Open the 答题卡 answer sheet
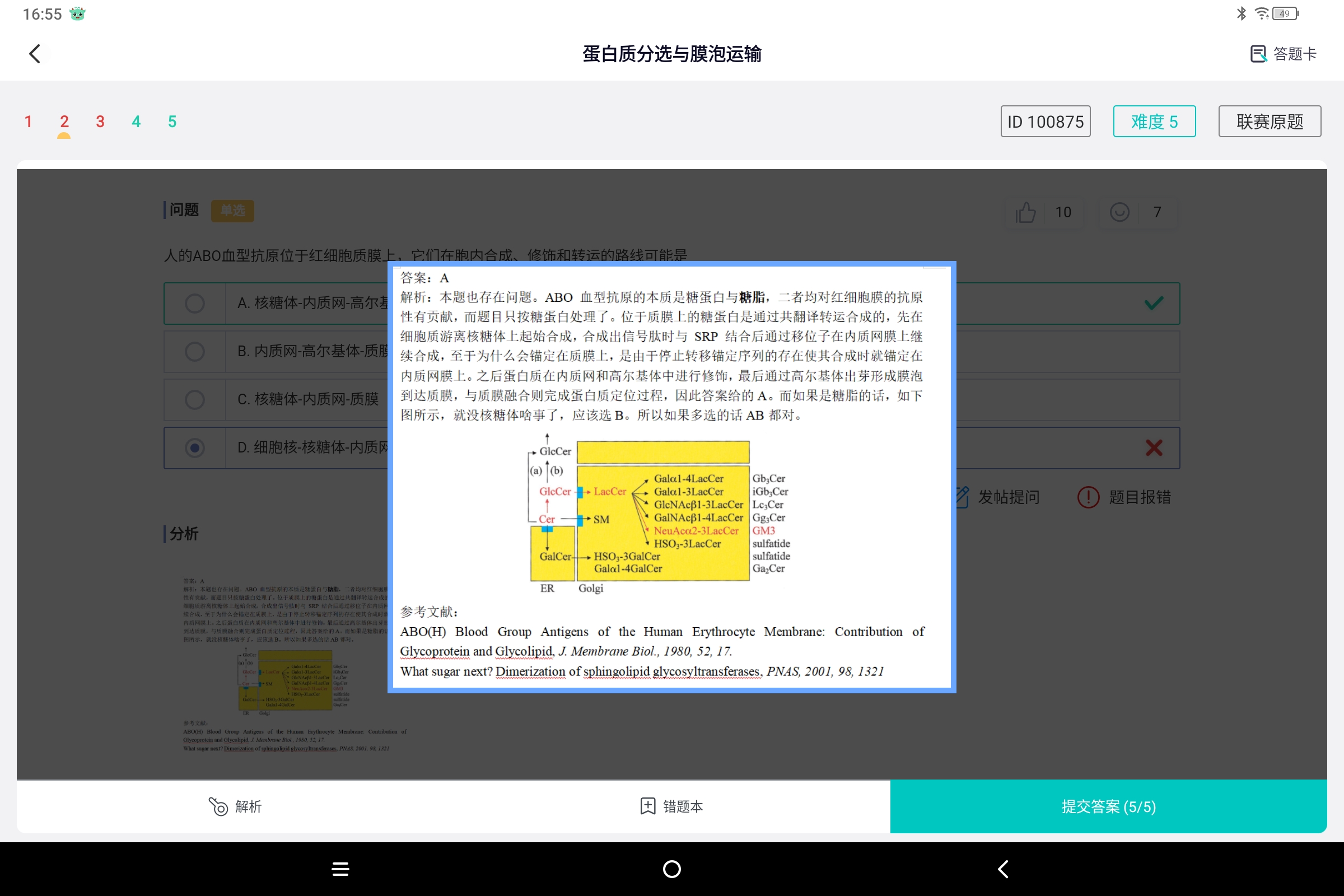Viewport: 1344px width, 896px height. (1284, 54)
